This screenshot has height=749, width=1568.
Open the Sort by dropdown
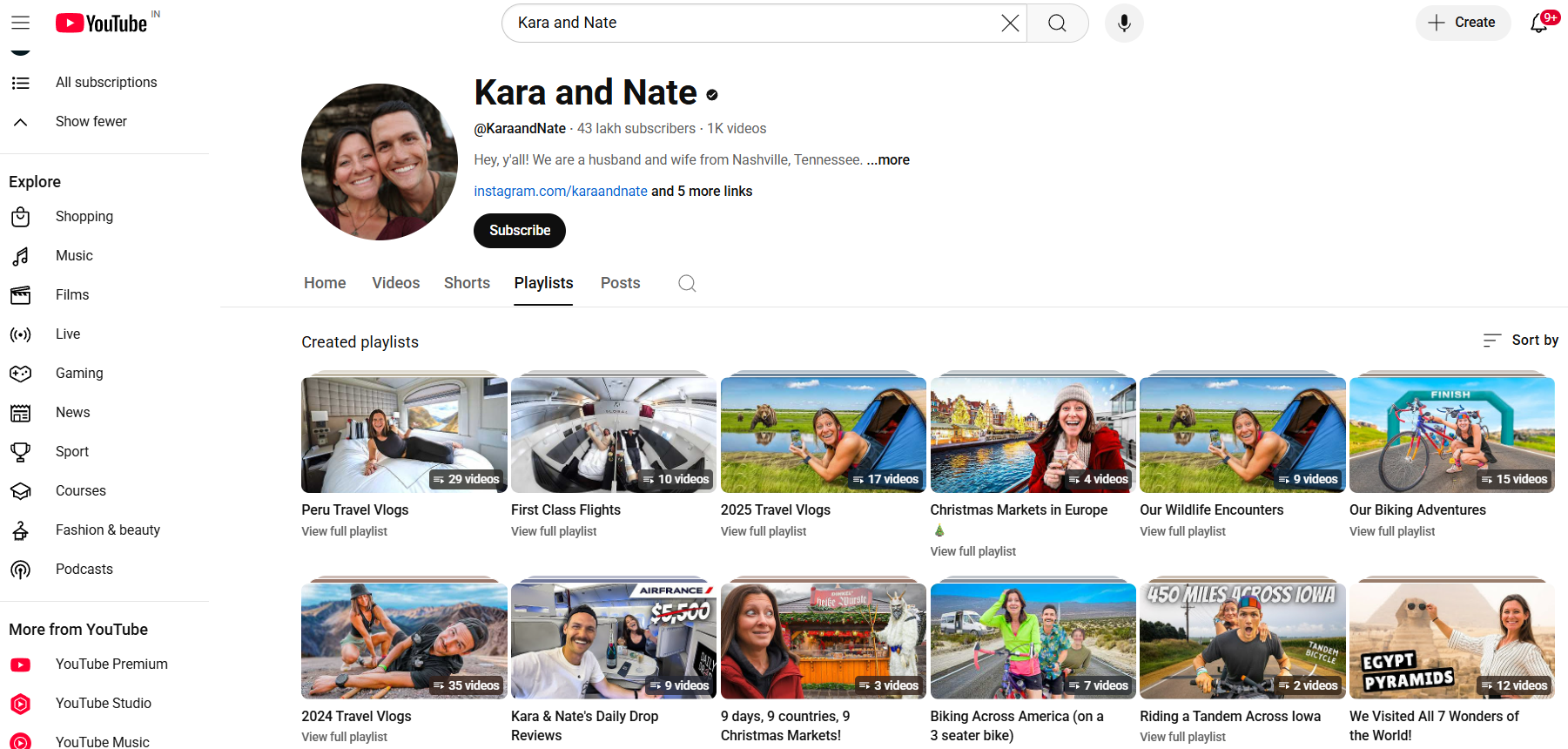pyautogui.click(x=1521, y=341)
